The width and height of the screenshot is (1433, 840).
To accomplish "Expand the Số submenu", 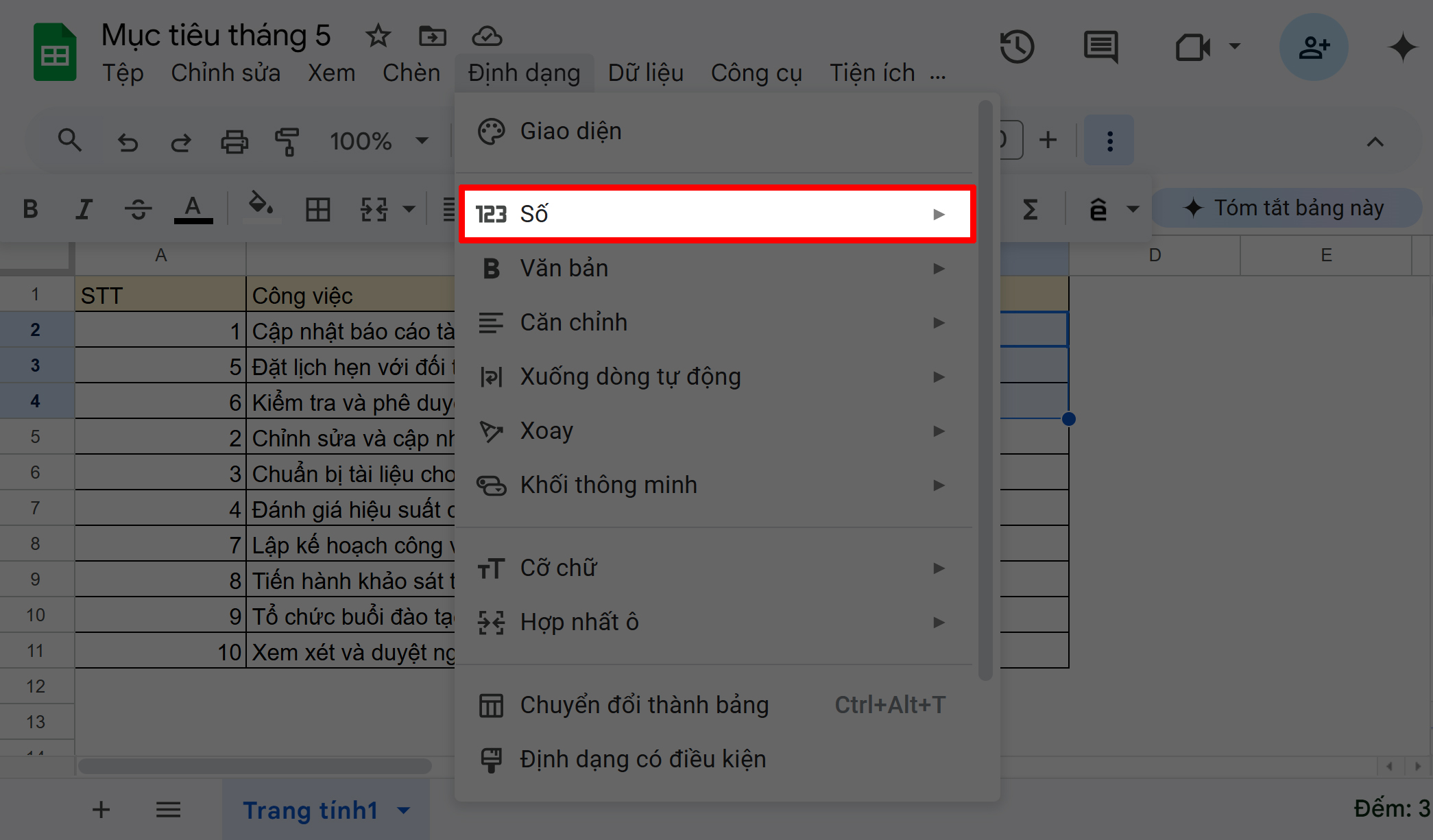I will pos(716,214).
